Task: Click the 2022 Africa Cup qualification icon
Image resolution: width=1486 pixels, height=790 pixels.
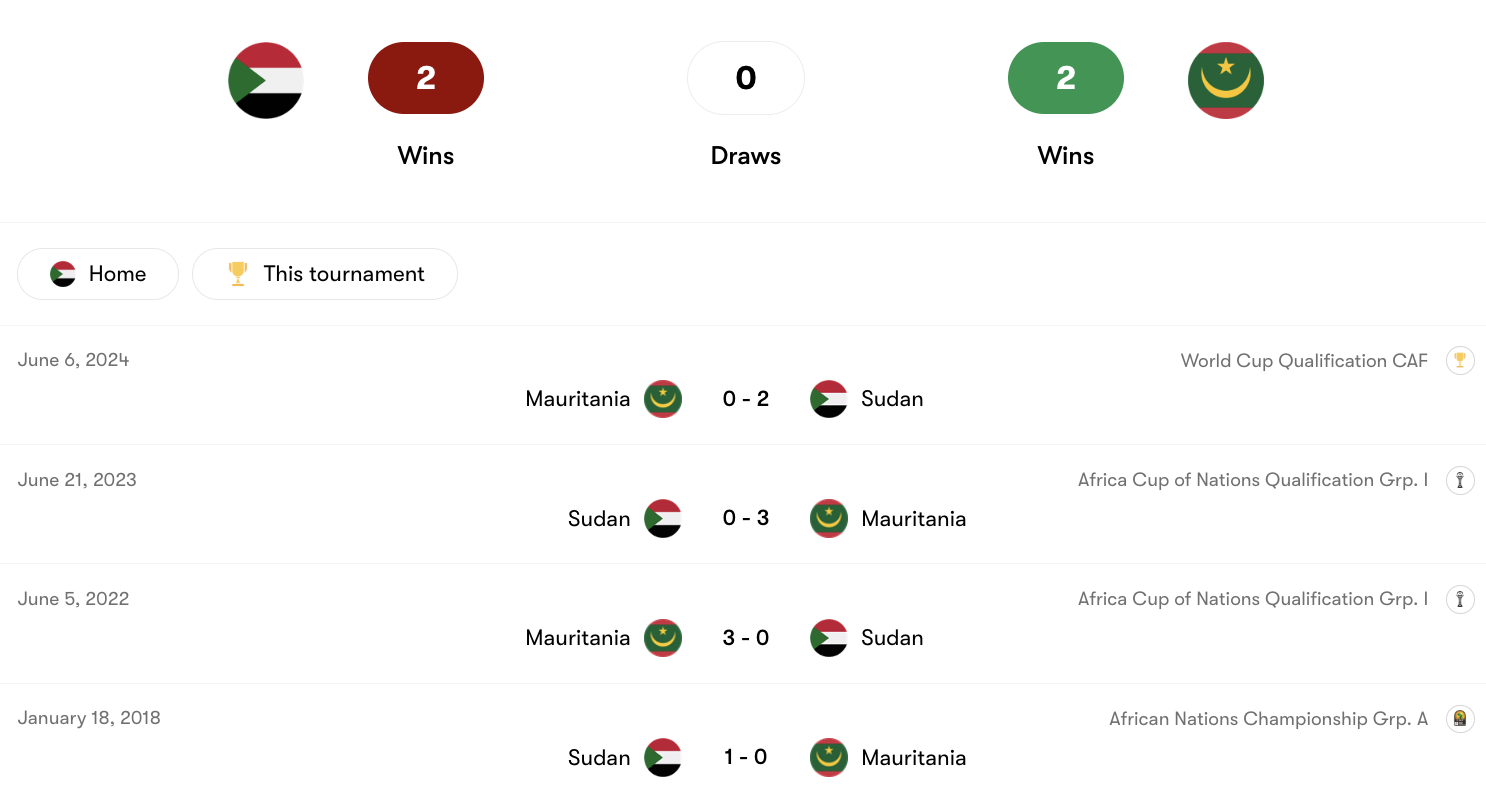Action: [1460, 599]
